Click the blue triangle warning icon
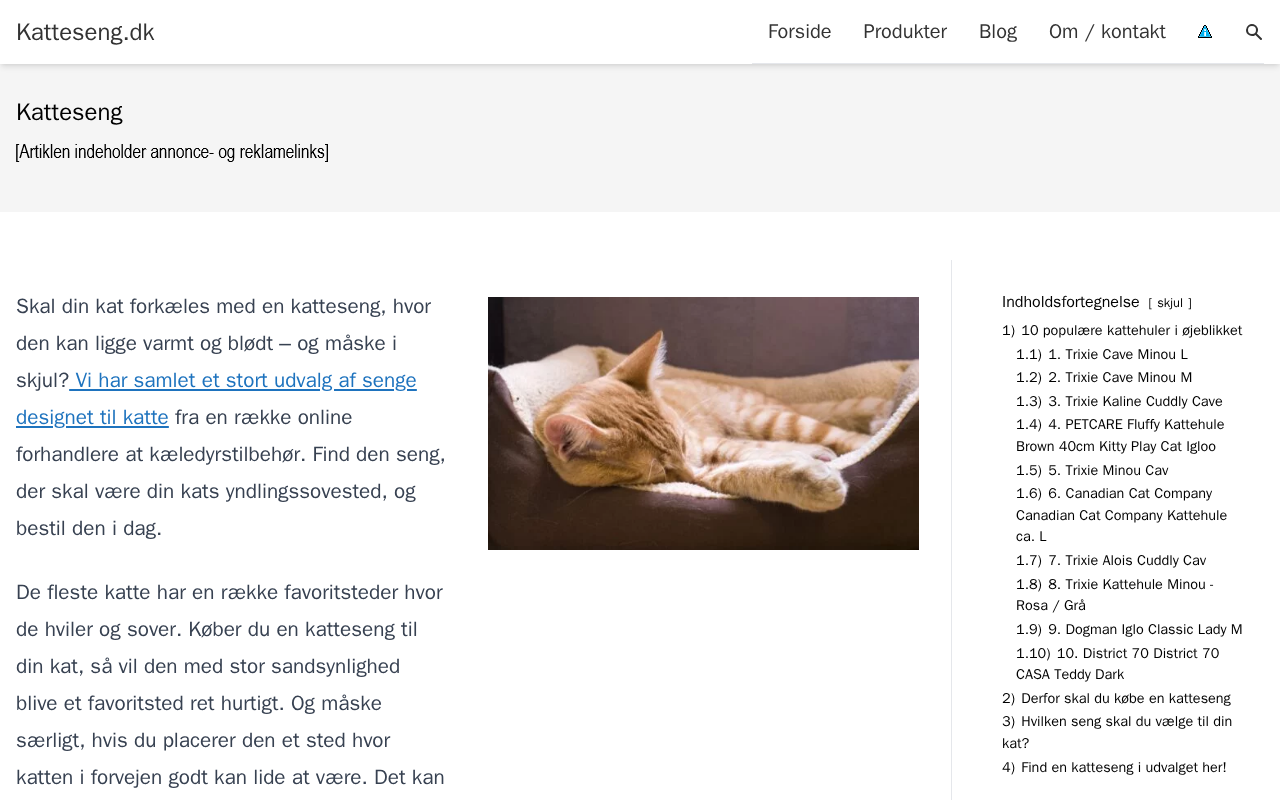 coord(1205,32)
